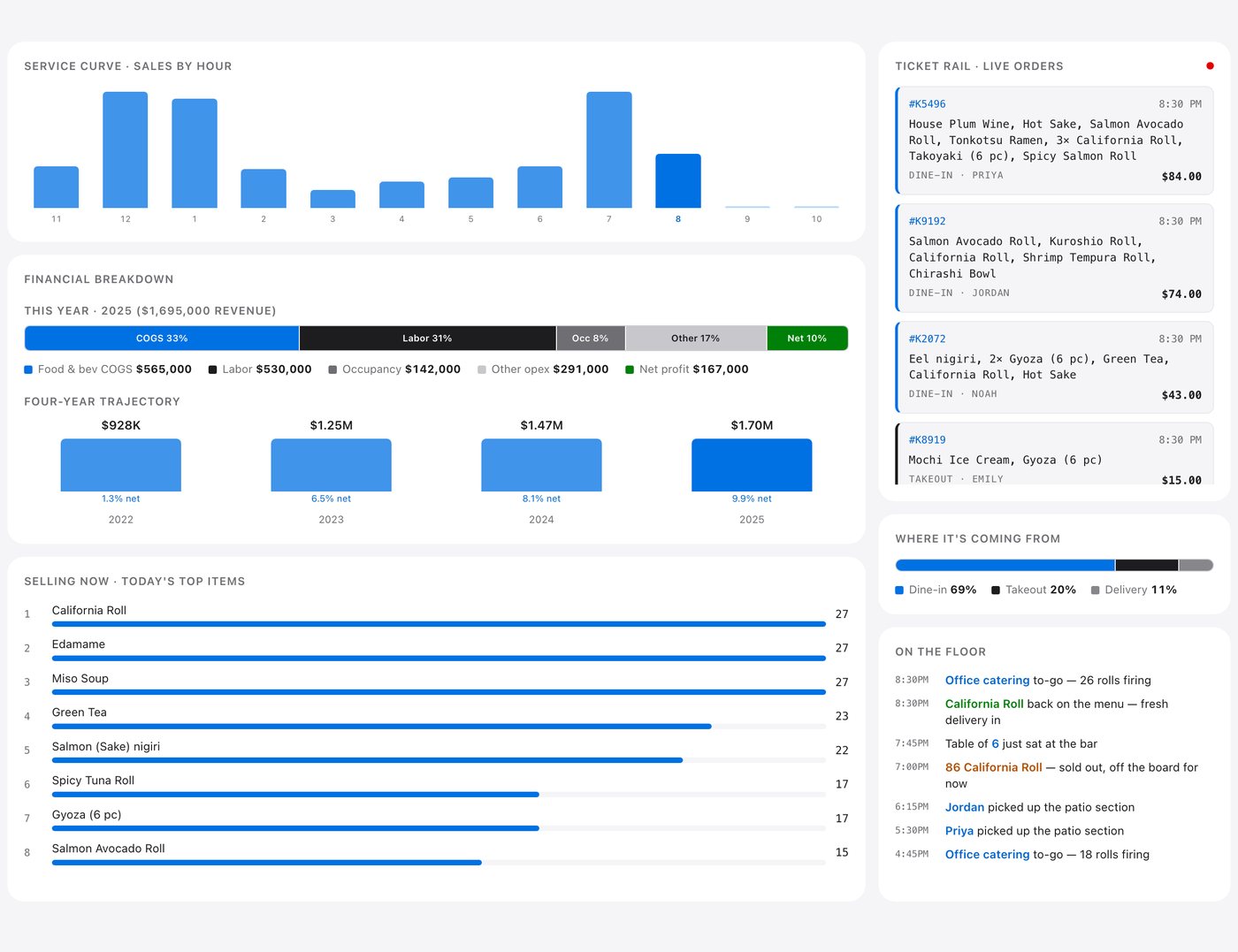Viewport: 1238px width, 952px height.
Task: Select the 12 o'clock sales bar
Action: tap(125, 150)
